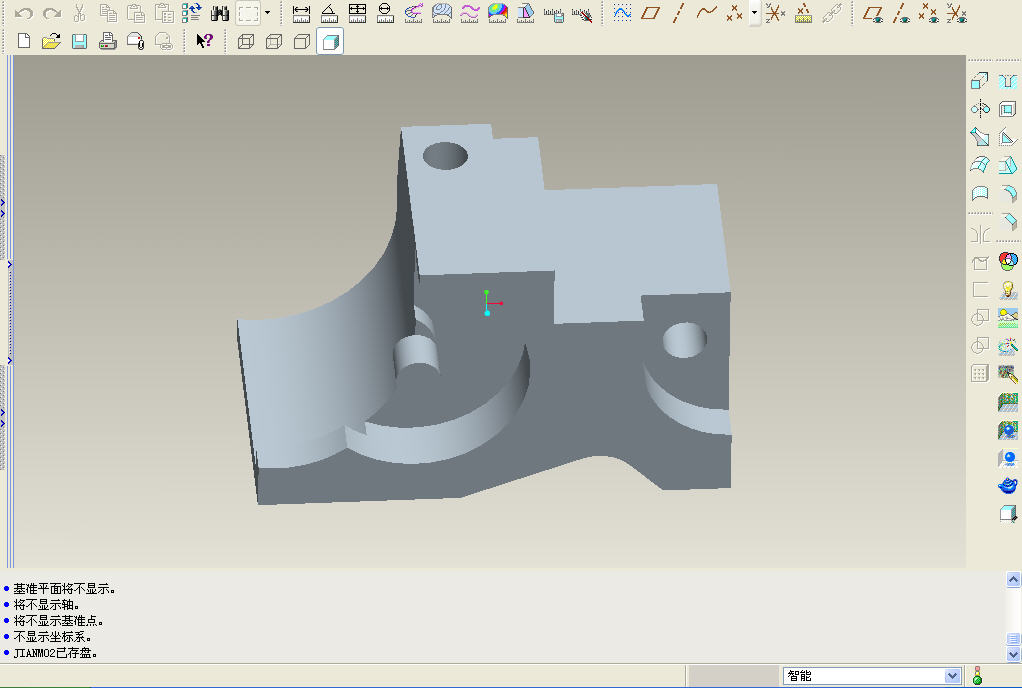This screenshot has height=688, width=1022.
Task: Send model as mail attachment
Action: click(x=136, y=41)
